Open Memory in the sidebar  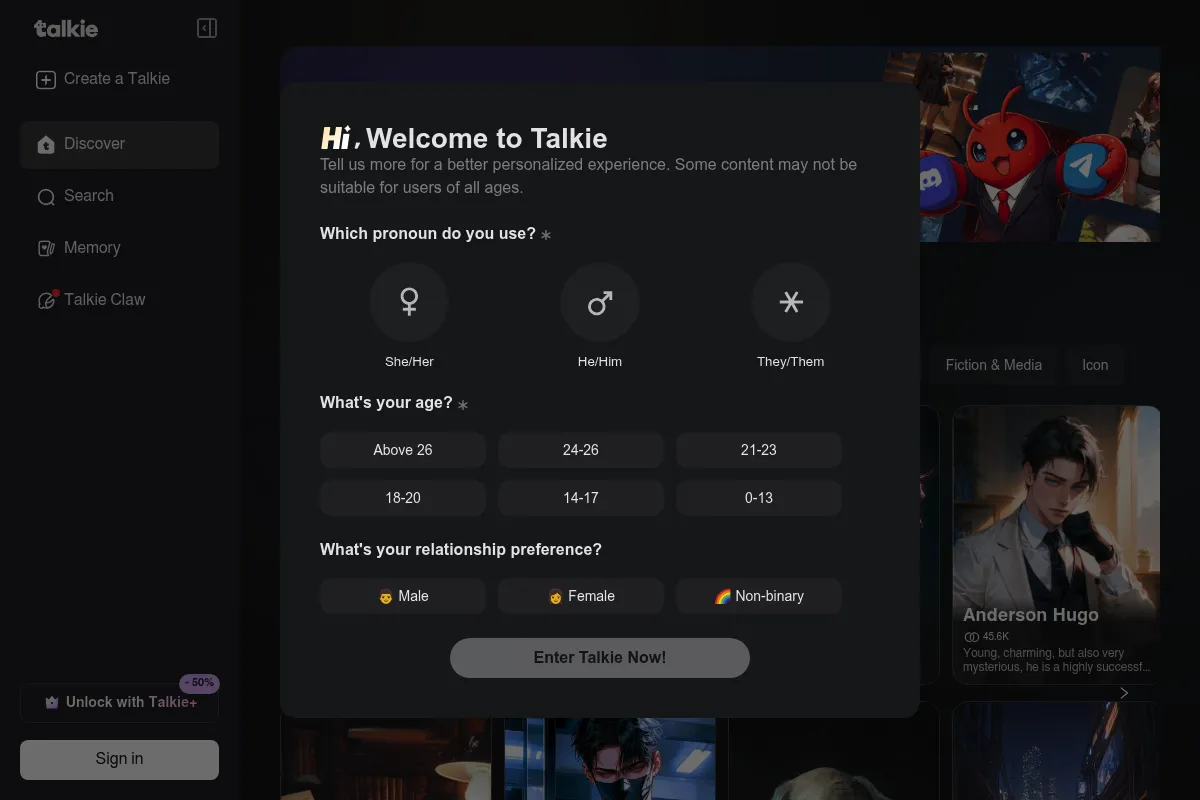119,248
